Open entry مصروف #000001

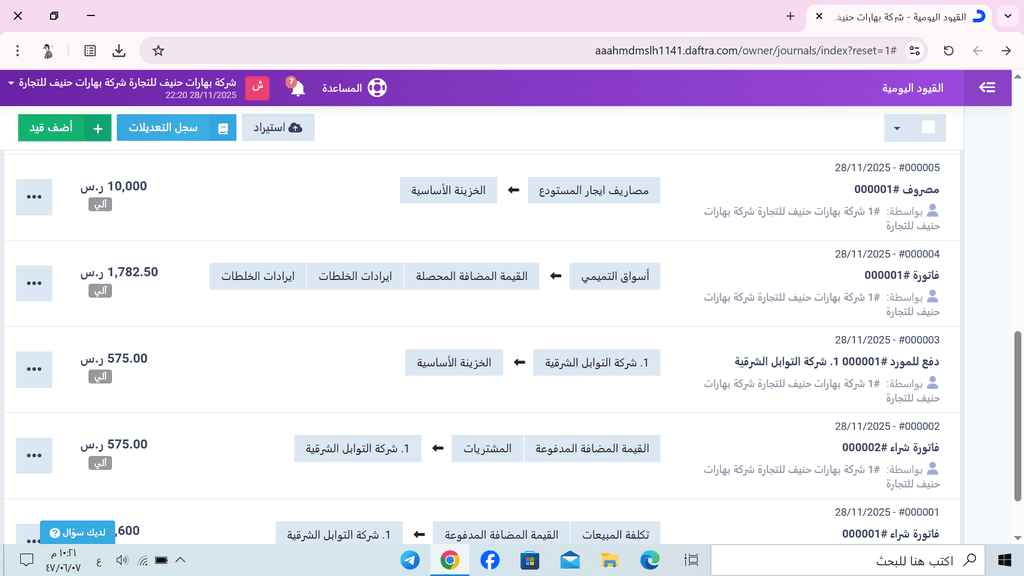pyautogui.click(x=897, y=189)
